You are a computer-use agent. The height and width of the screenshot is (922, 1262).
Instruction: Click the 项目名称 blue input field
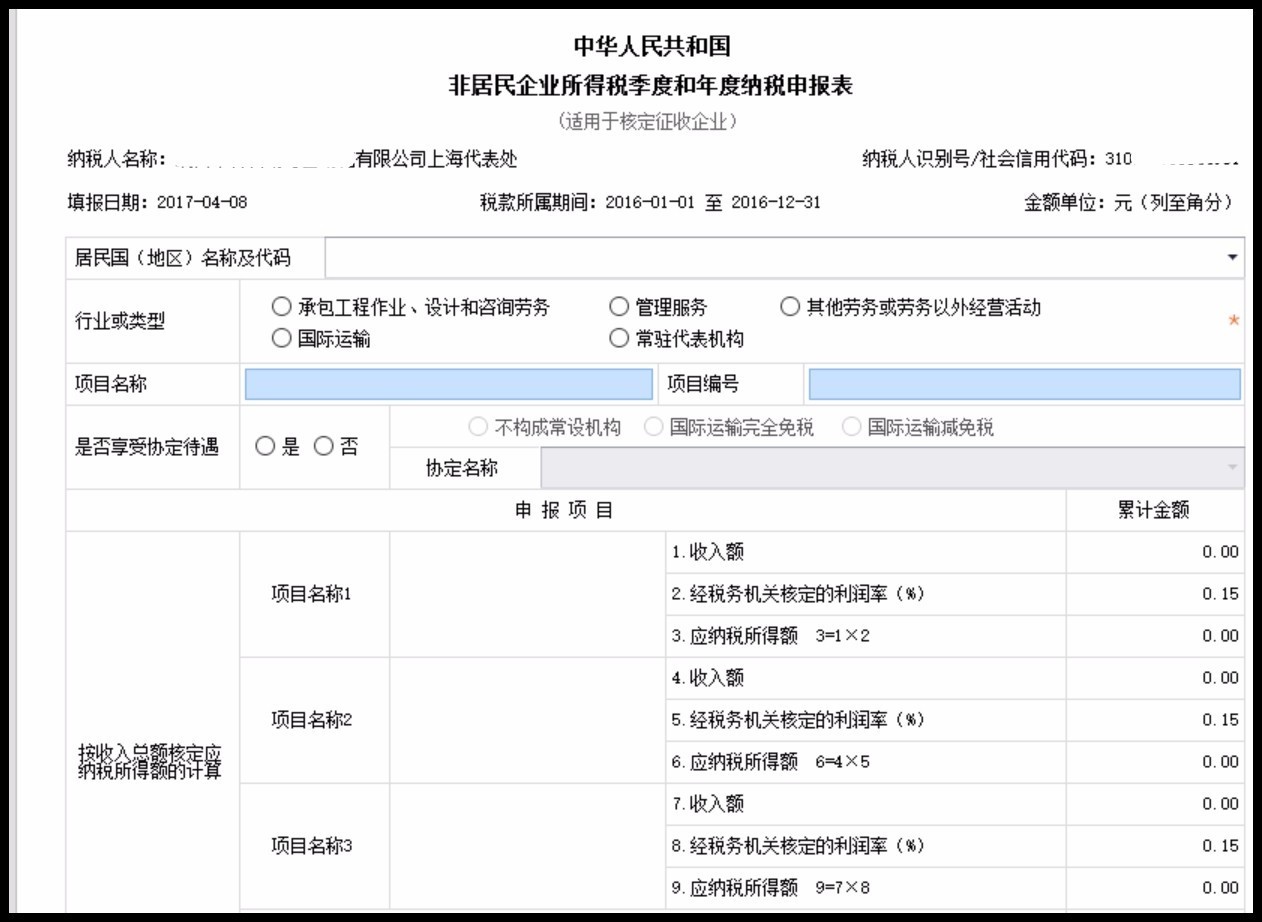[448, 385]
